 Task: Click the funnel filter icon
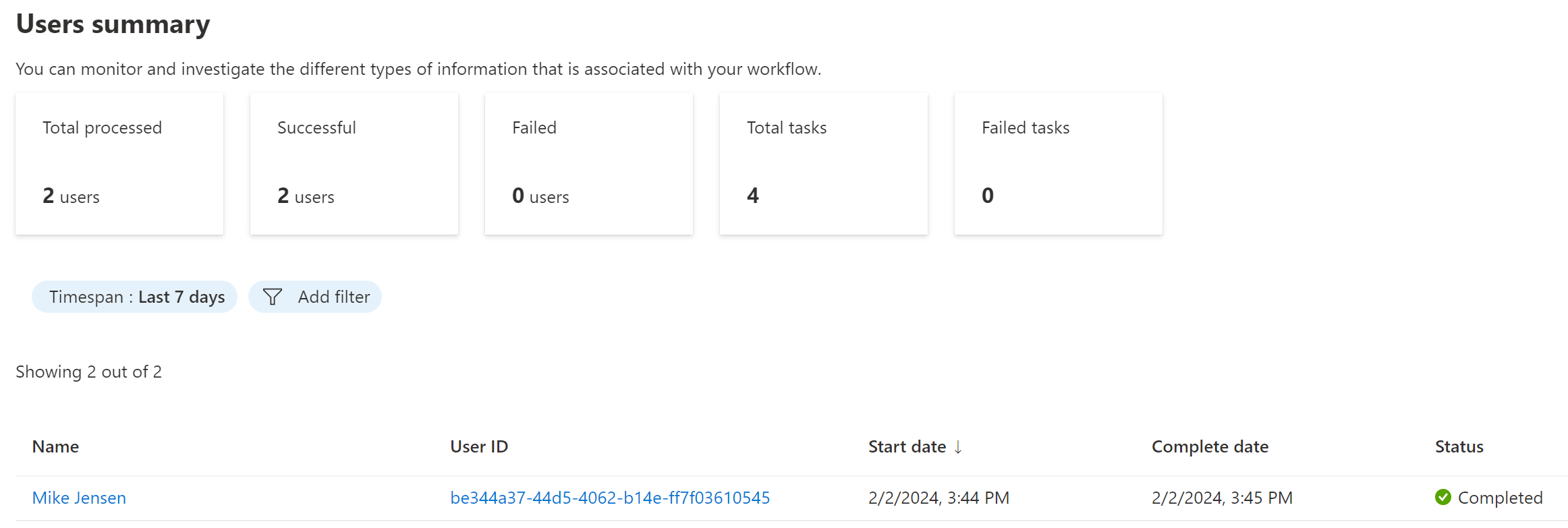point(273,297)
